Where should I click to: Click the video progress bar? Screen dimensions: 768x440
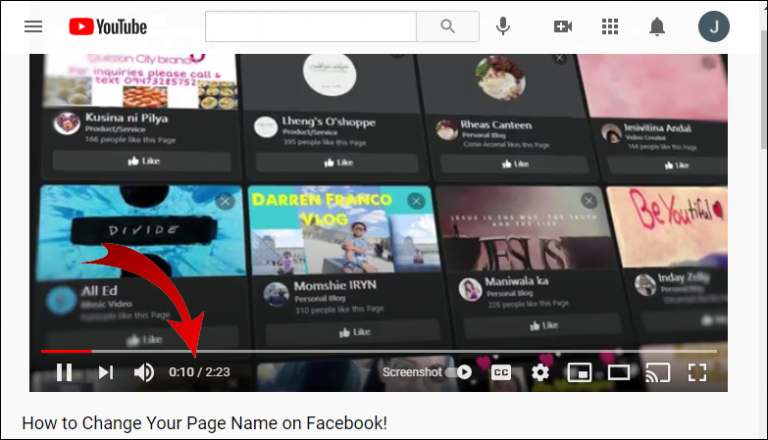tap(379, 351)
